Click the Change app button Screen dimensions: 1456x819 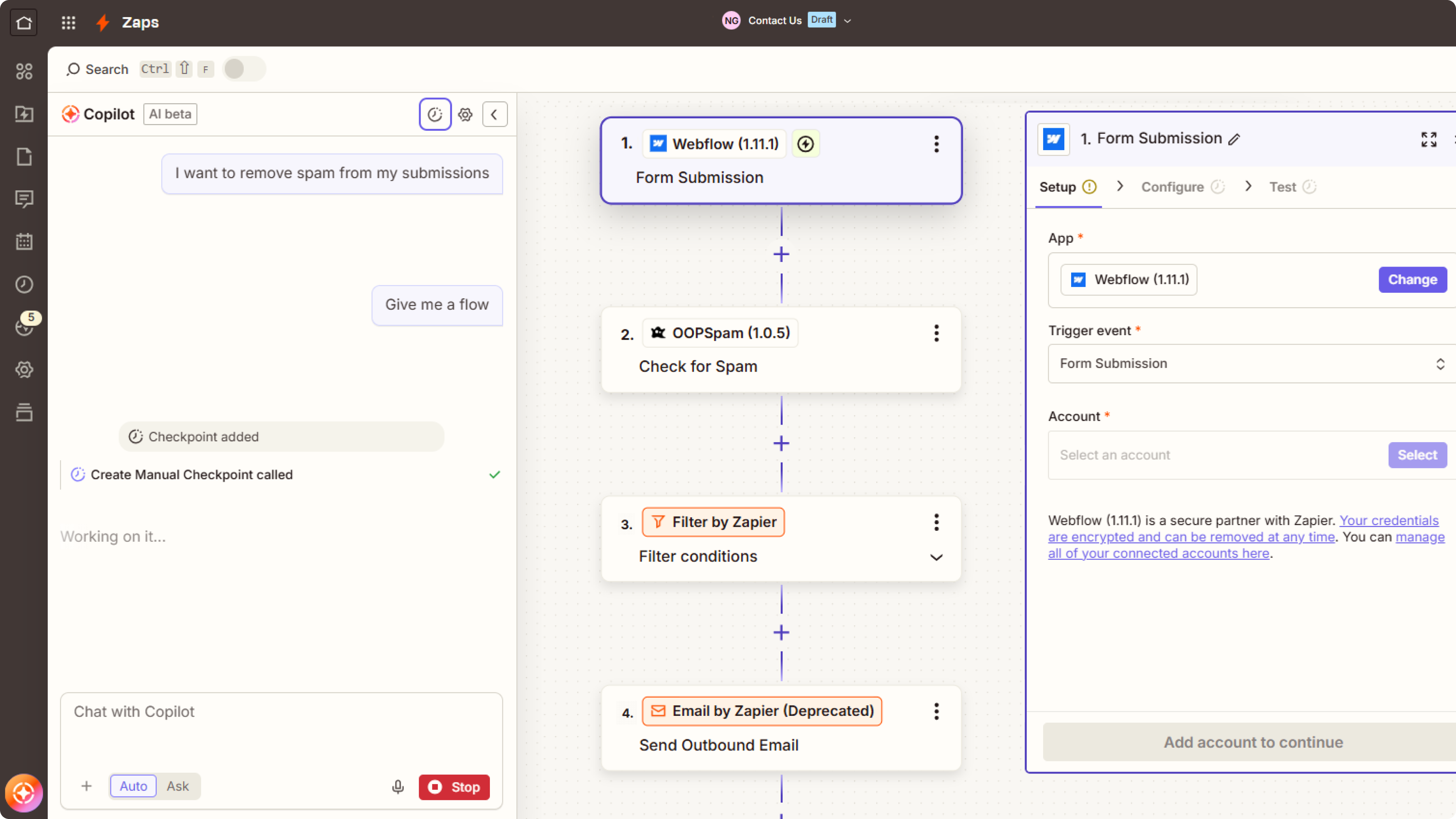pos(1412,280)
